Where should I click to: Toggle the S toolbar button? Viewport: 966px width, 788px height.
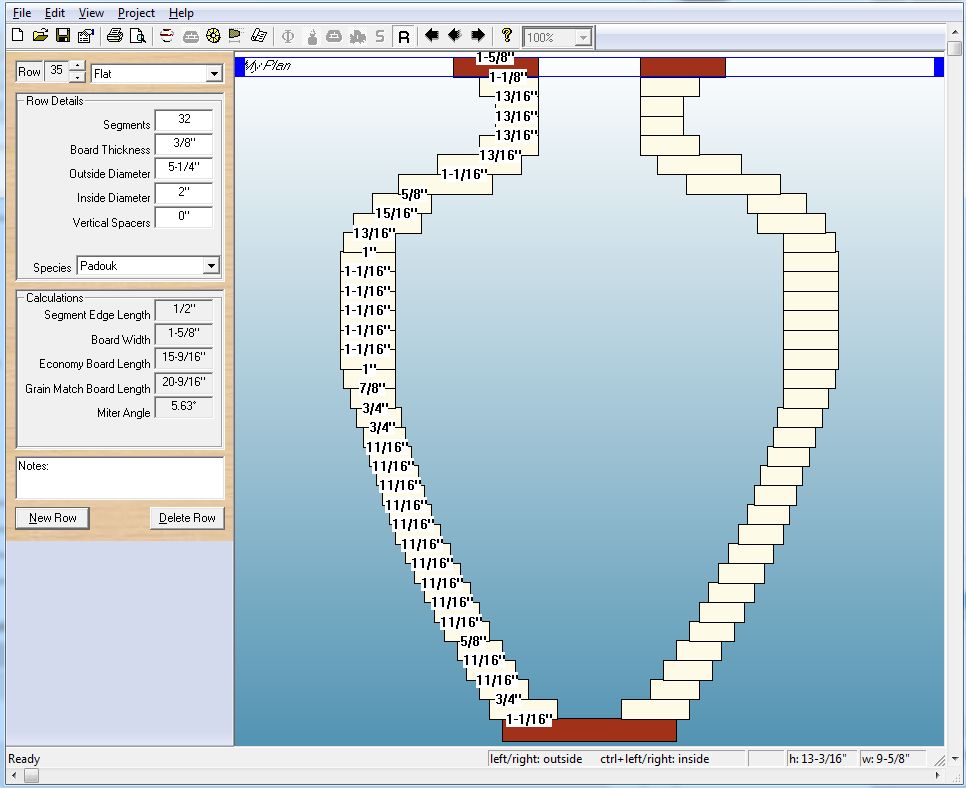[x=380, y=36]
